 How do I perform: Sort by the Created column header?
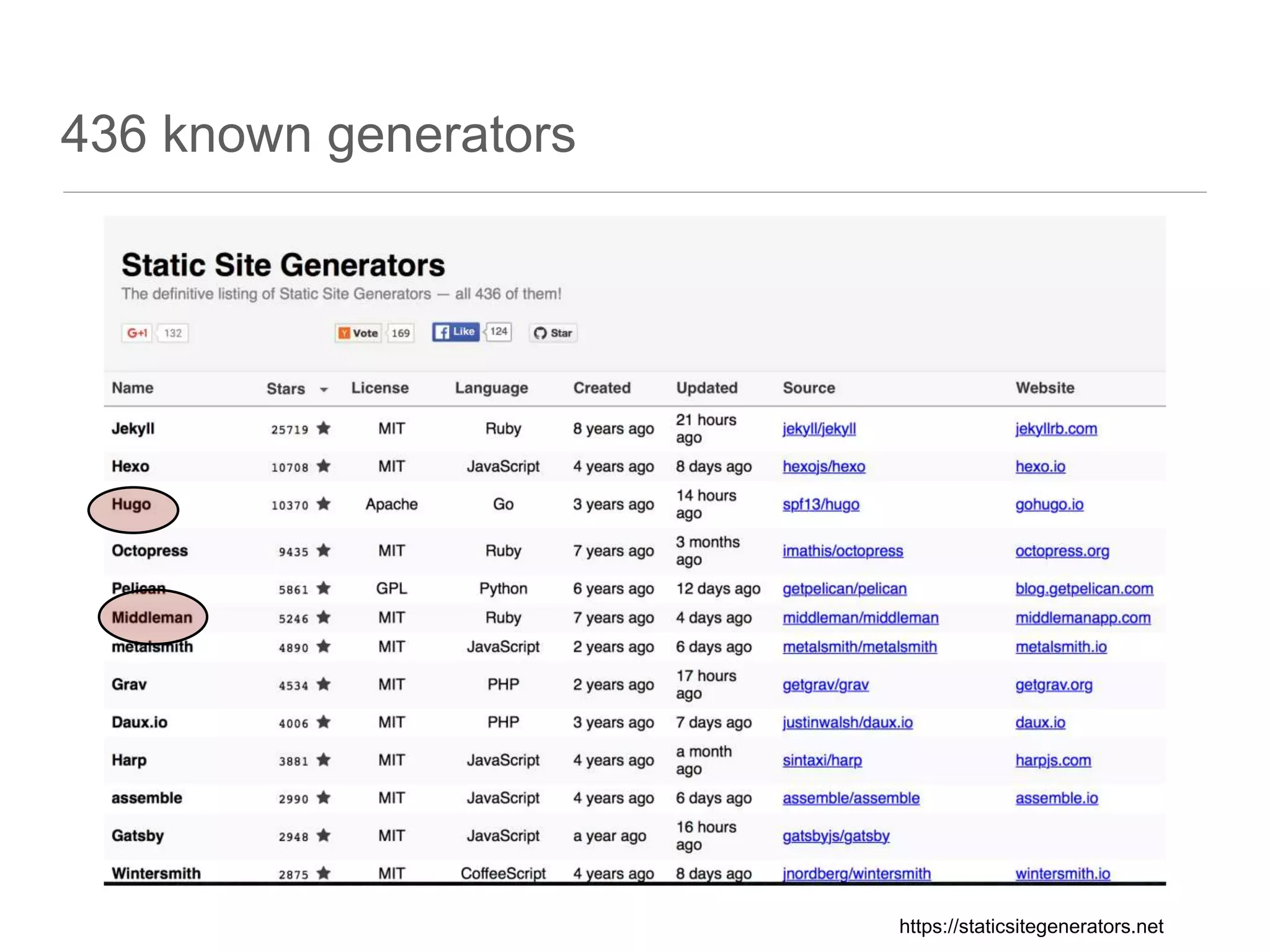click(602, 388)
